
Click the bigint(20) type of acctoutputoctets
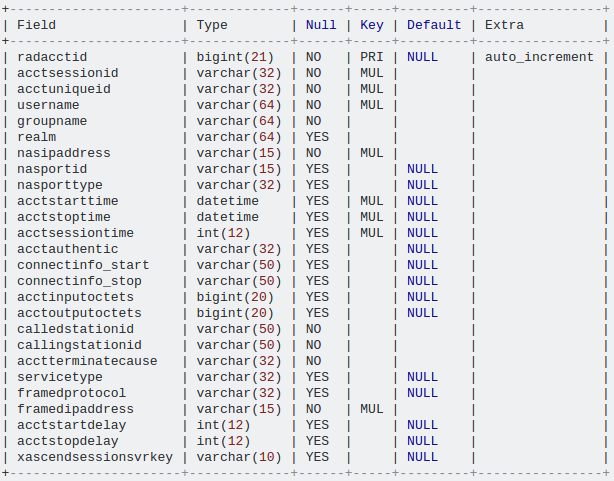[x=235, y=313]
